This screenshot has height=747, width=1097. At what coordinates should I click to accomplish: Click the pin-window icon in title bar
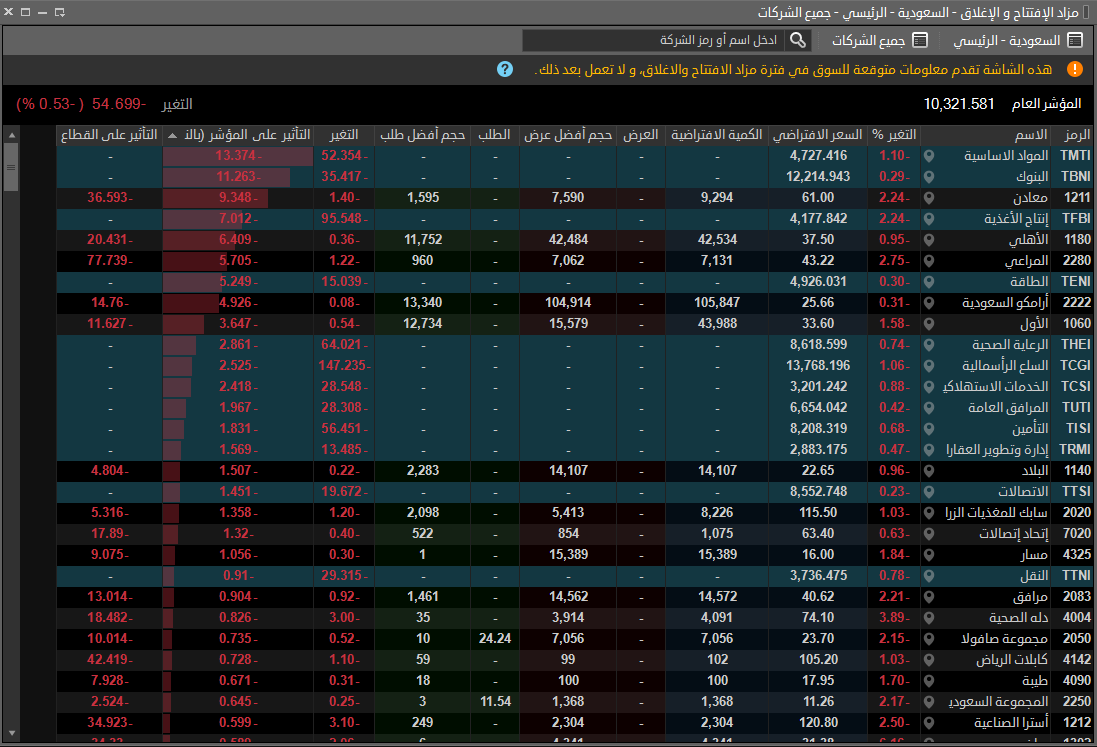tap(59, 12)
